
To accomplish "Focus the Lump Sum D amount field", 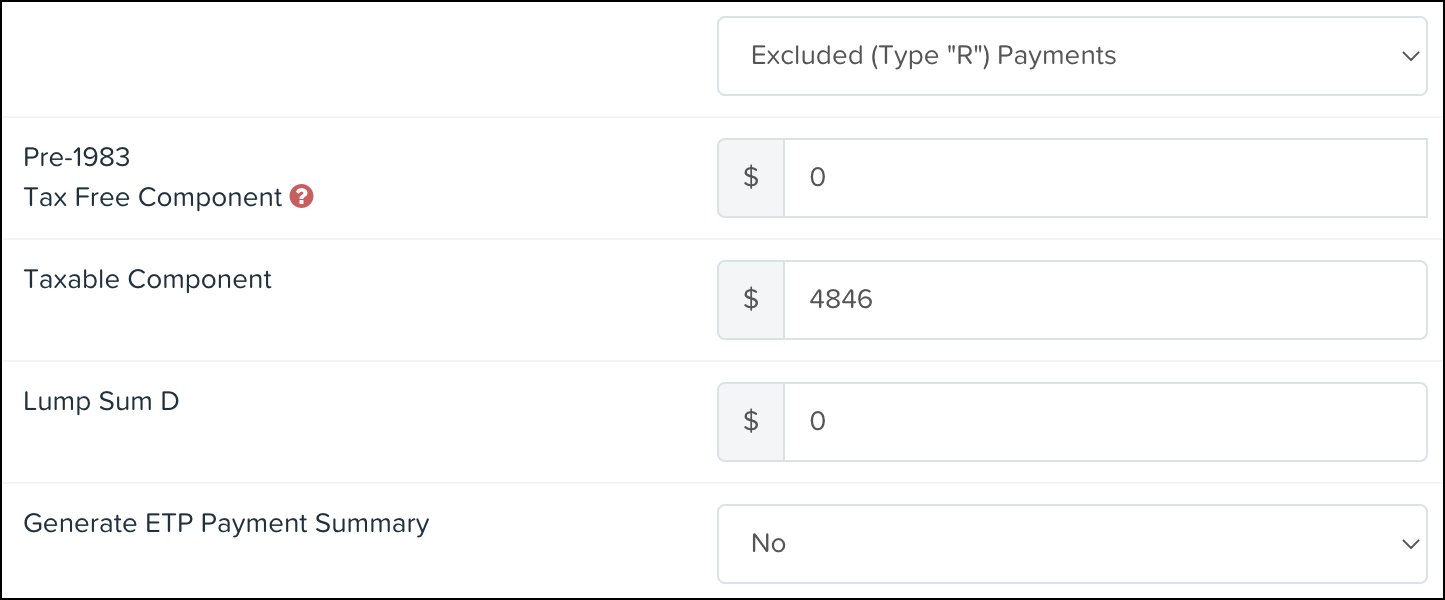I will click(x=1105, y=422).
